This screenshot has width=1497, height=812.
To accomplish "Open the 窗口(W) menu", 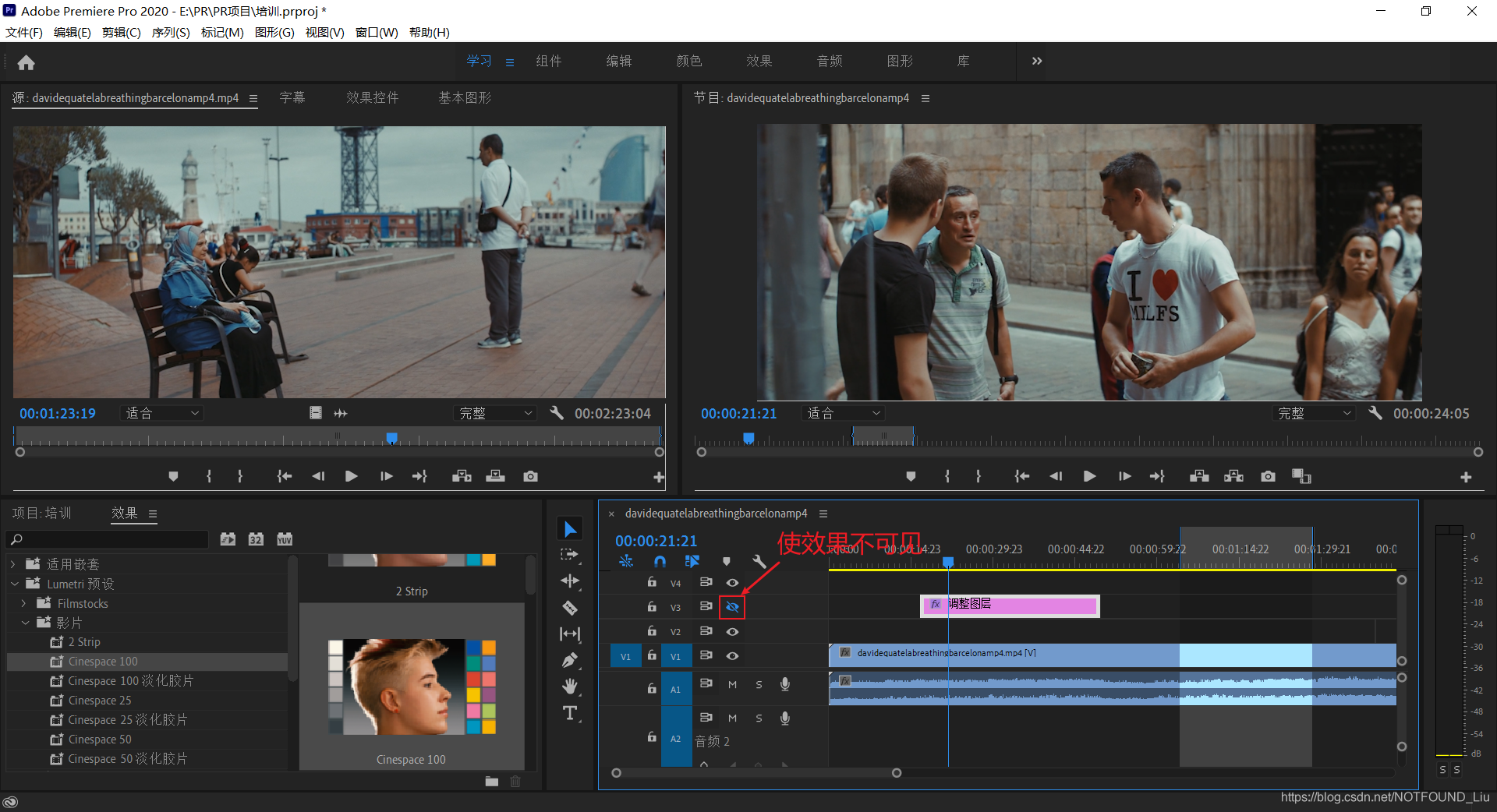I will (x=377, y=32).
